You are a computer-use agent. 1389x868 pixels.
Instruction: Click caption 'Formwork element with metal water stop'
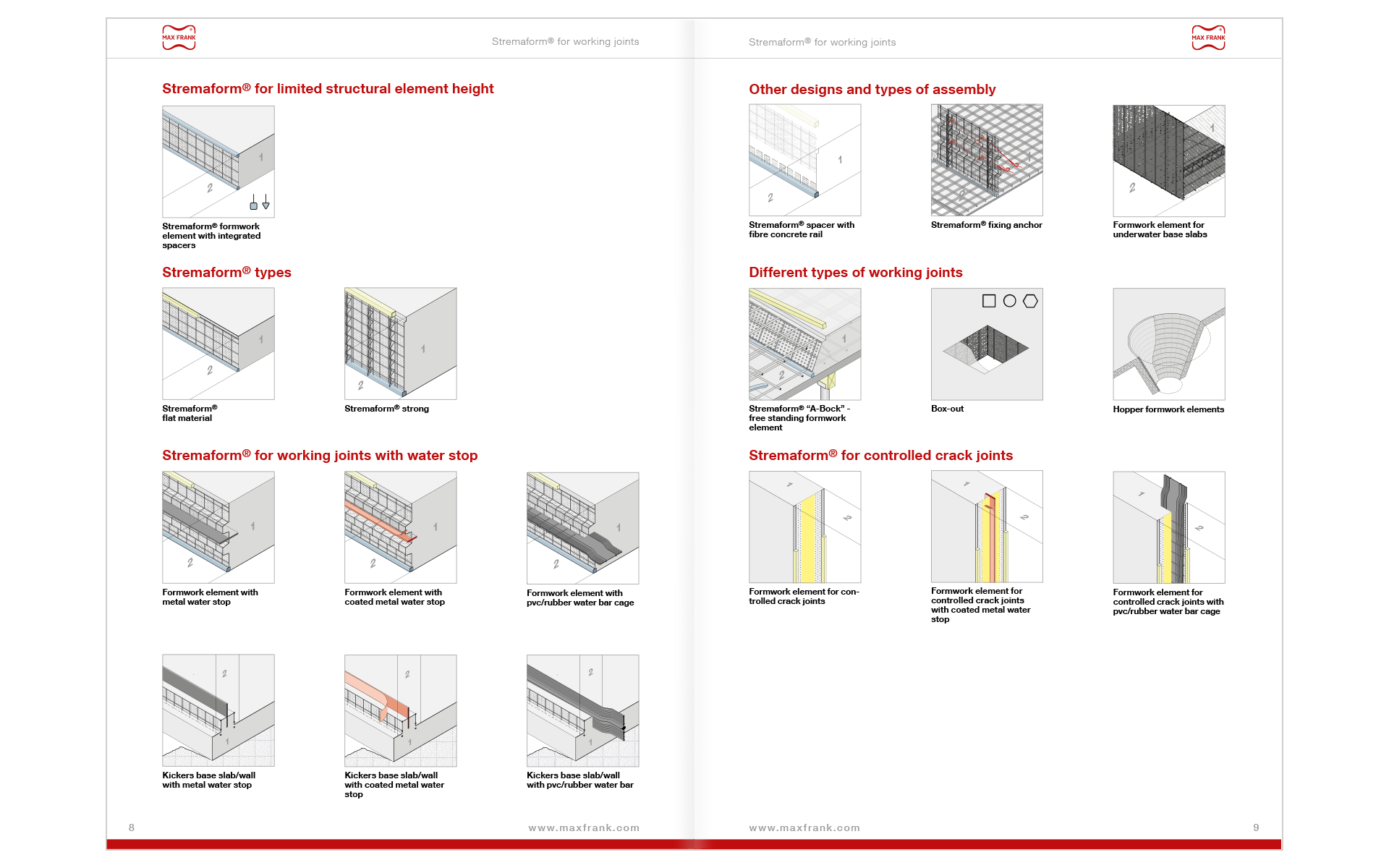[210, 597]
